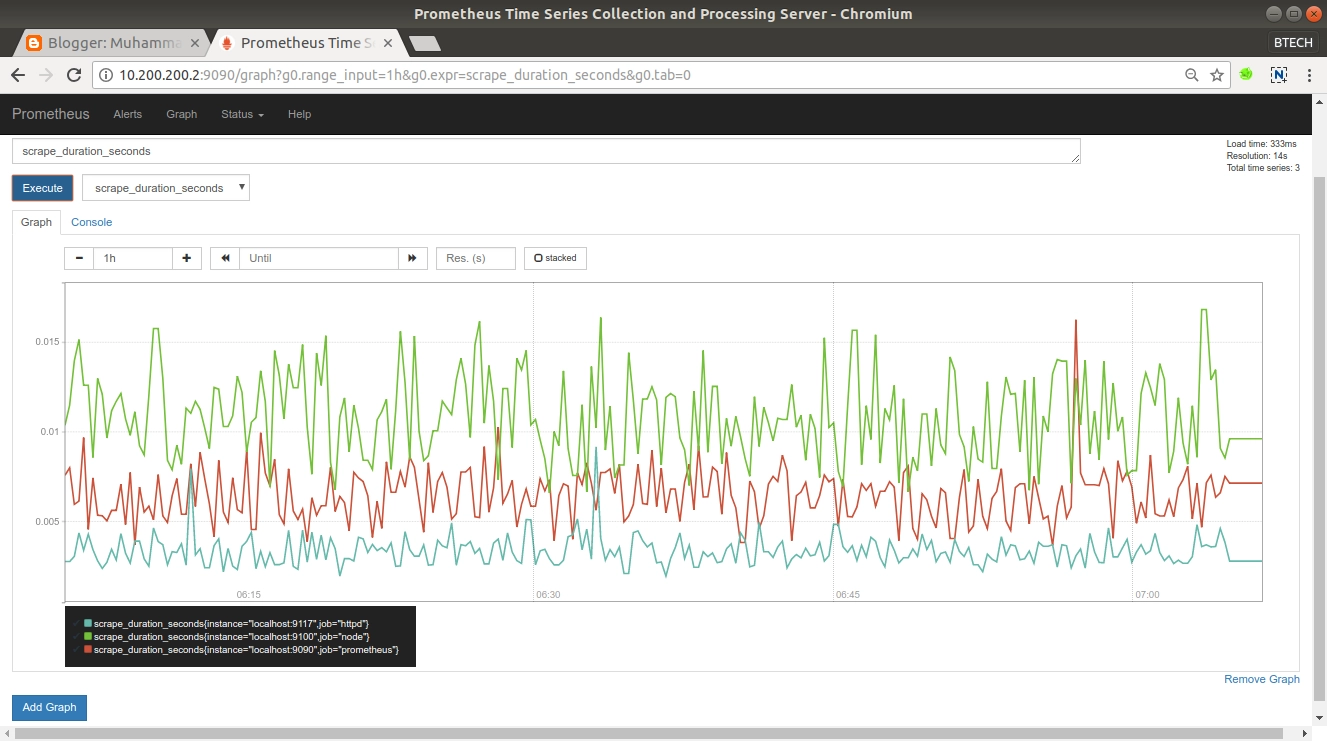
Task: Click the red prometheus legend color swatch
Action: click(88, 650)
